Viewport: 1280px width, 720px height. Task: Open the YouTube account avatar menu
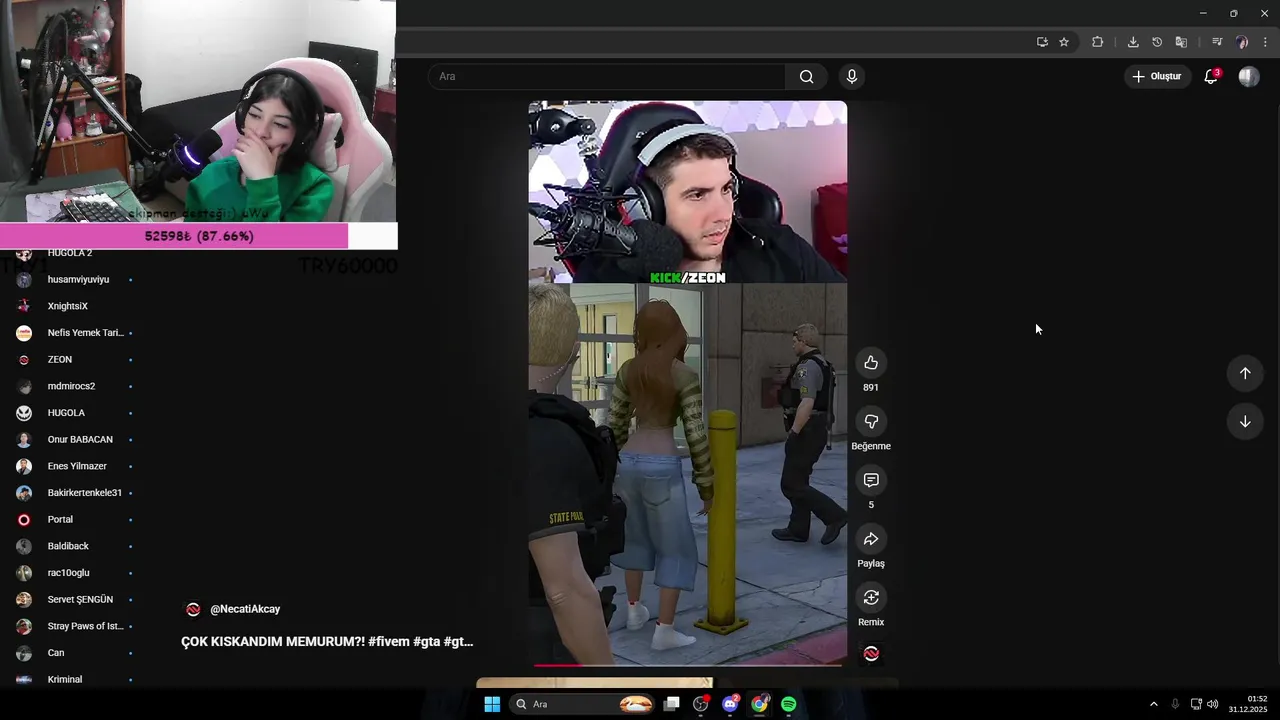click(x=1249, y=77)
